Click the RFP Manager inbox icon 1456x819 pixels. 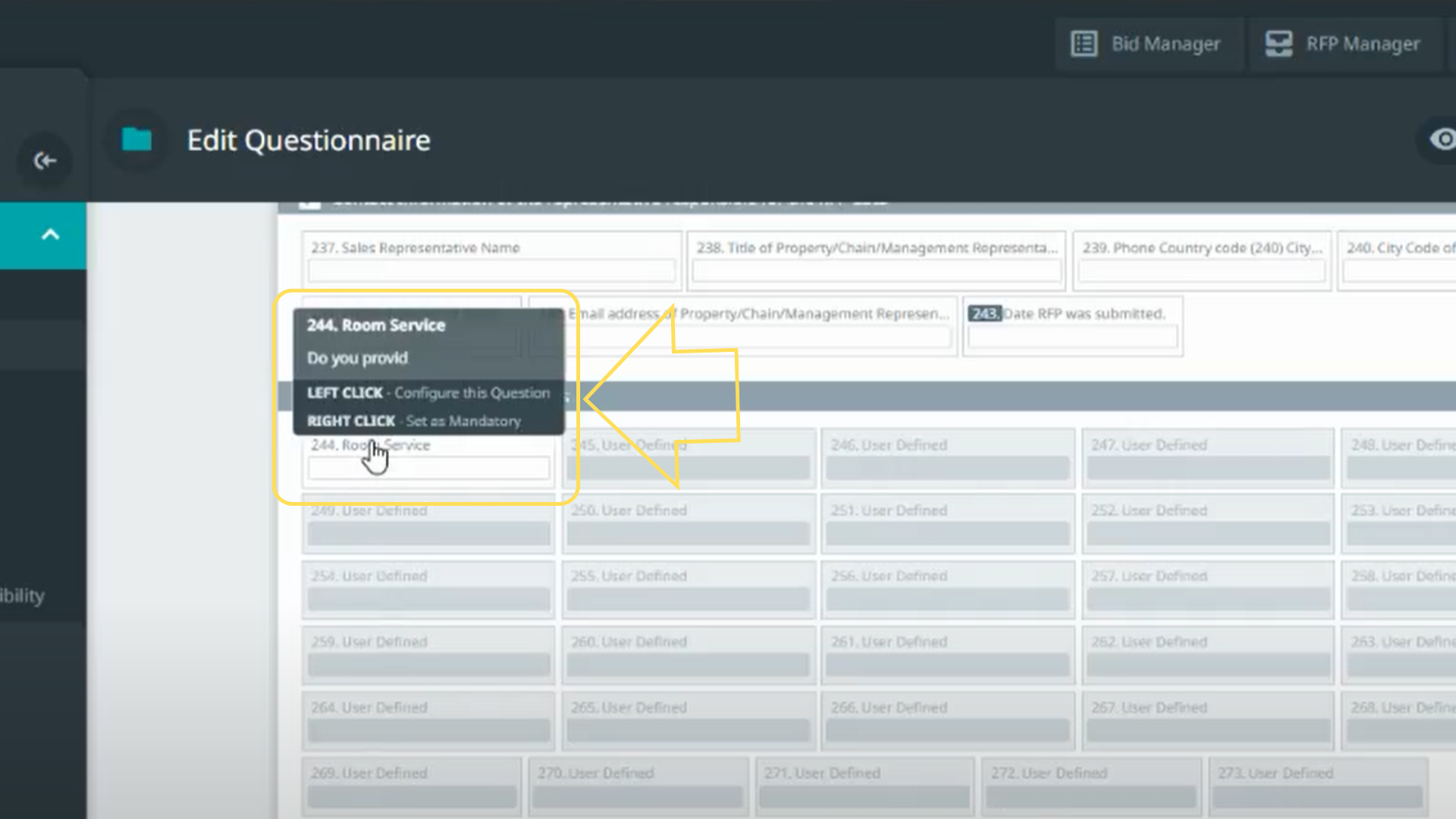(1279, 44)
